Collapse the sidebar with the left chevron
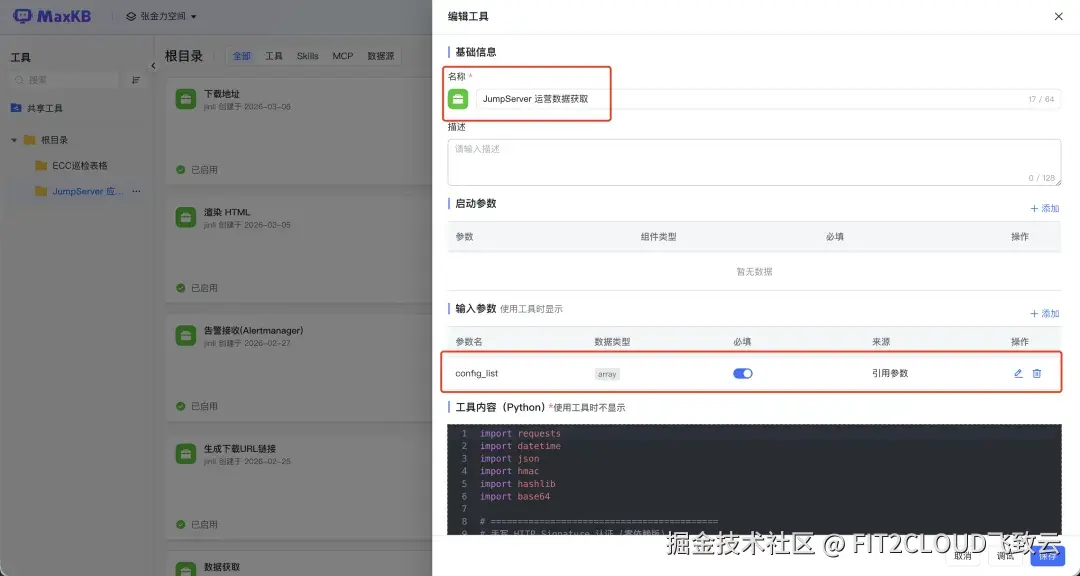Image resolution: width=1080 pixels, height=576 pixels. 153,65
